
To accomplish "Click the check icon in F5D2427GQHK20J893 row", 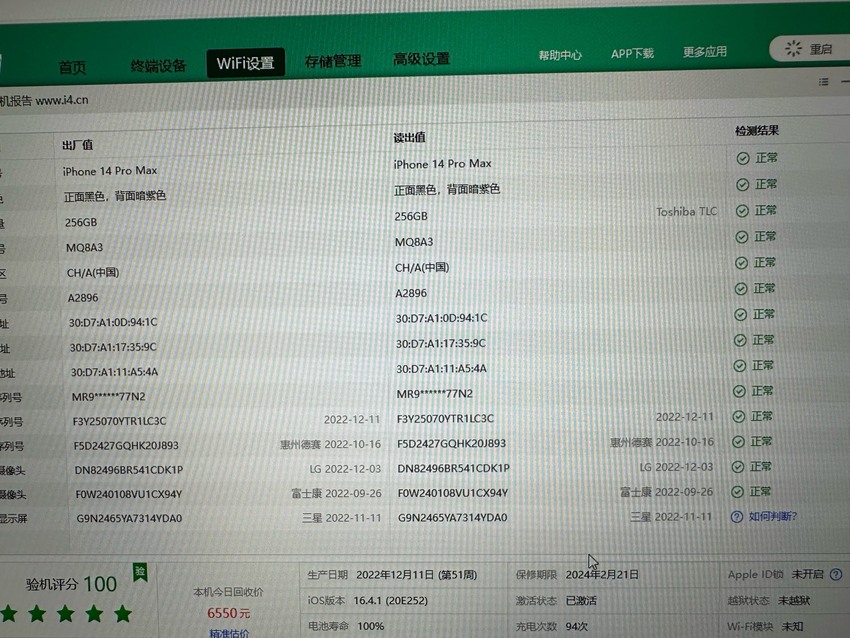I will (738, 442).
